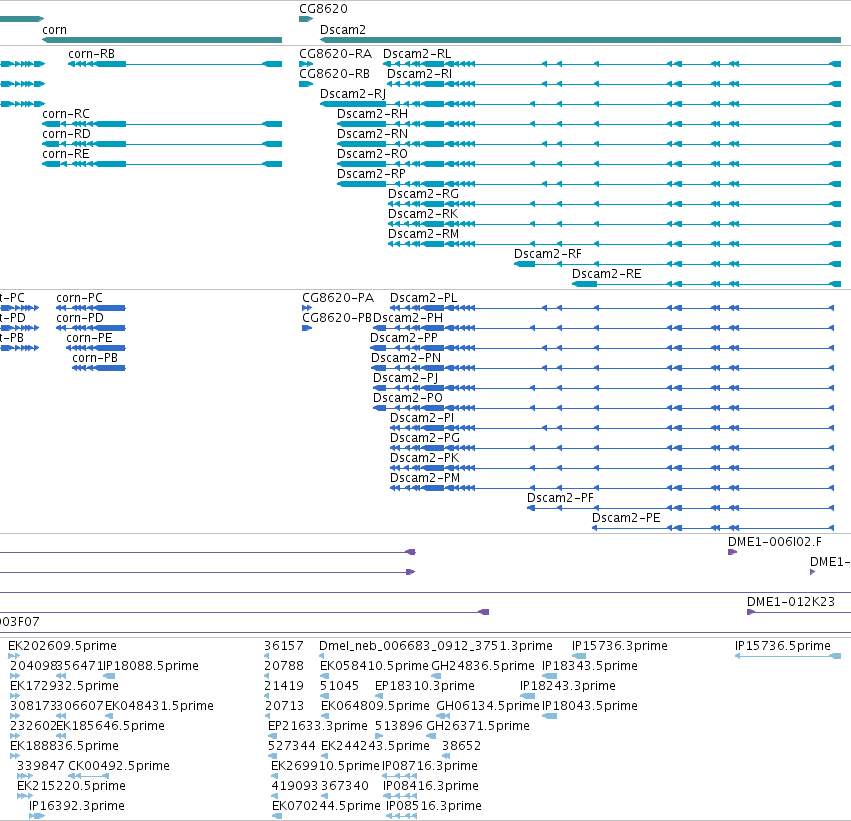Screen dimensions: 851x821
Task: Select the EK070244.5prime EST label
Action: (x=326, y=807)
